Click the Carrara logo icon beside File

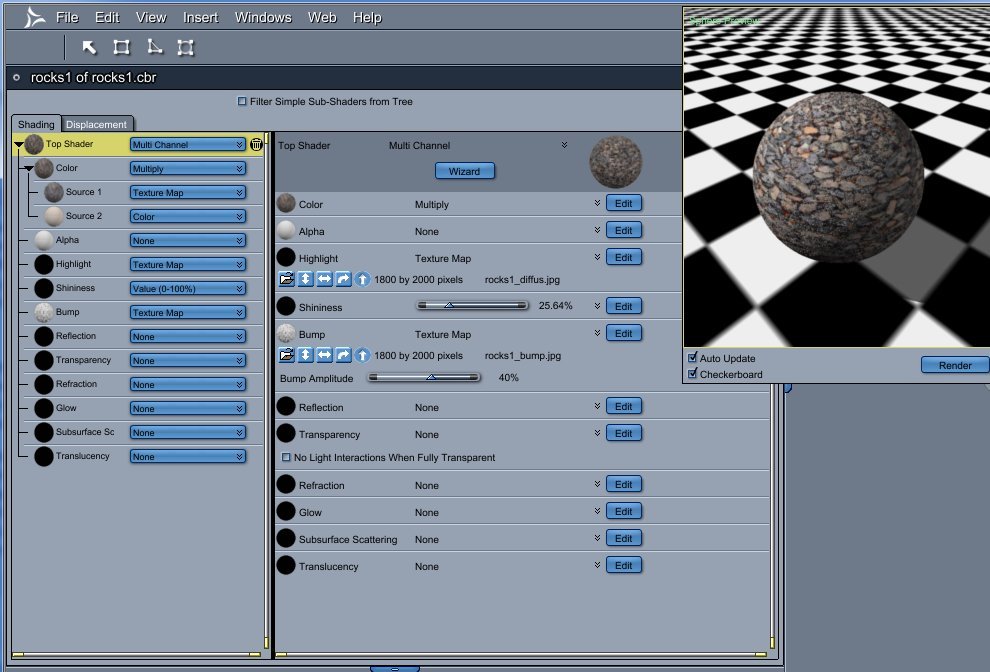click(33, 17)
